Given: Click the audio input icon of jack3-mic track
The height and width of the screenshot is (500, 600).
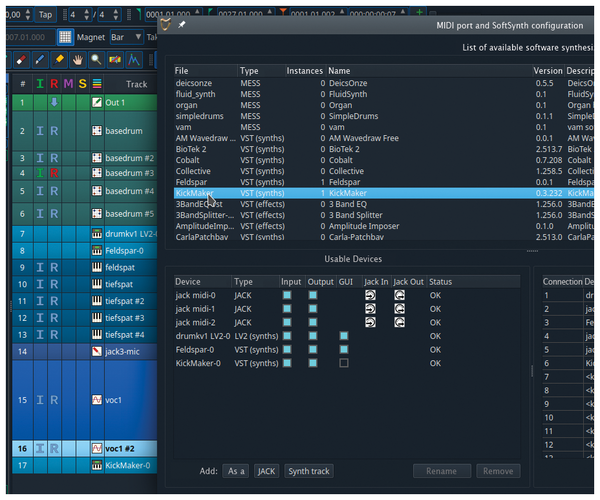Looking at the screenshot, I should point(97,351).
